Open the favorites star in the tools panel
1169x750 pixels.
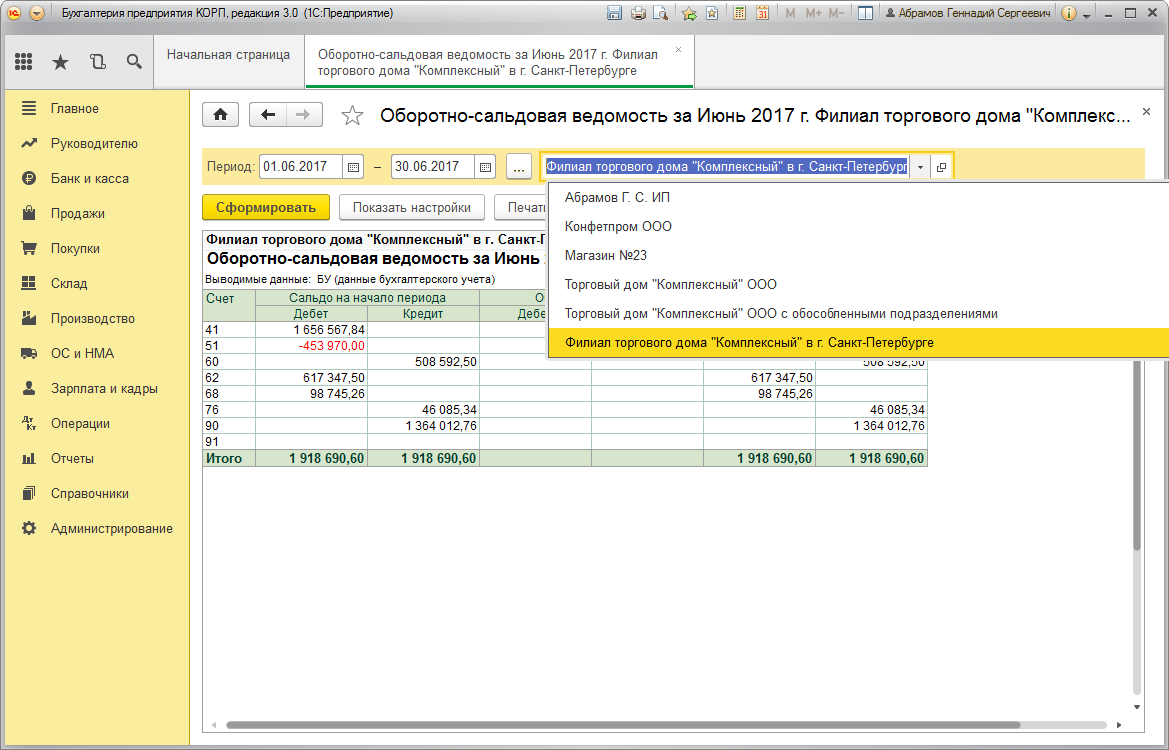coord(60,62)
